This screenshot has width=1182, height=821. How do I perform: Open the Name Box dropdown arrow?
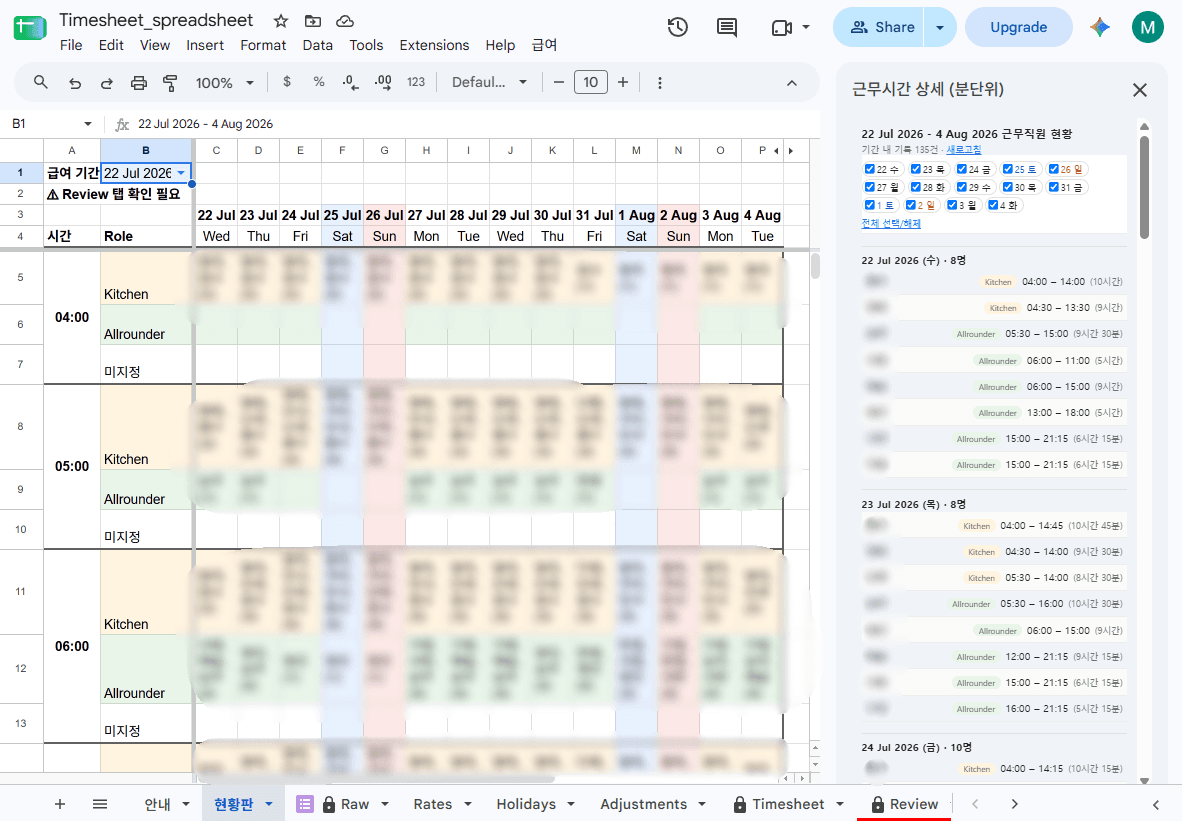(x=88, y=124)
